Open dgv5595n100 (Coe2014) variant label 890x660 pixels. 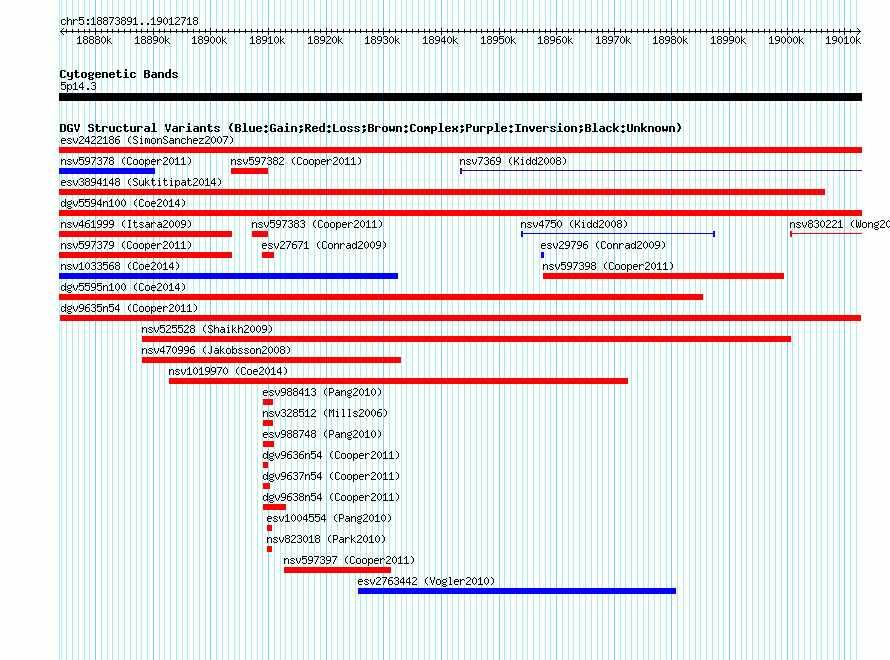point(123,287)
